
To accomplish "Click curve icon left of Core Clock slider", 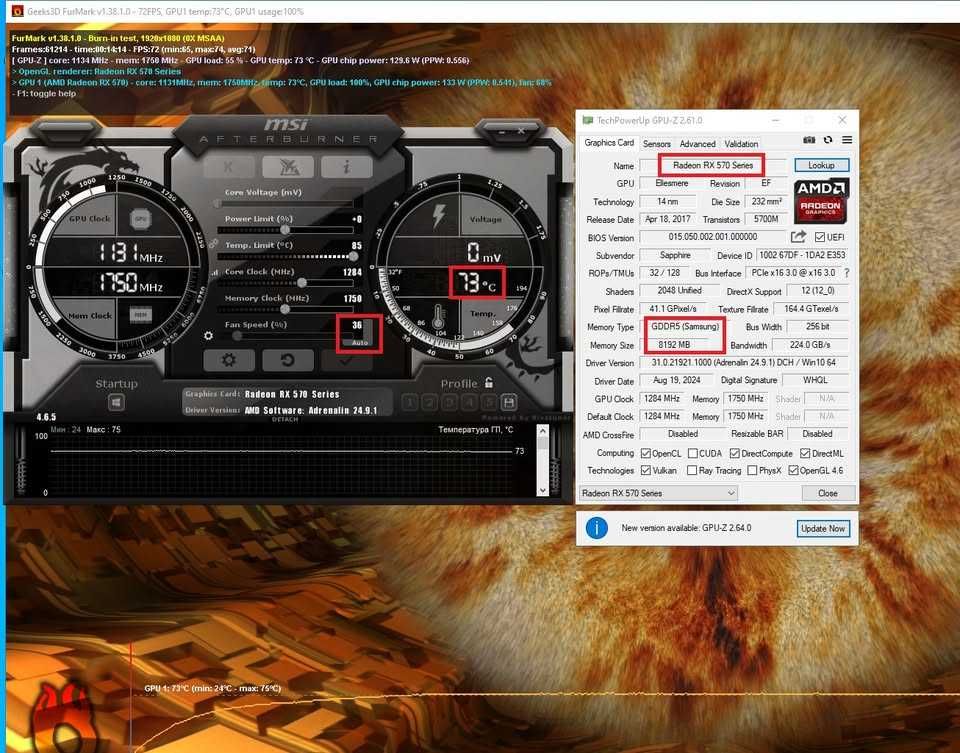I will click(x=214, y=272).
